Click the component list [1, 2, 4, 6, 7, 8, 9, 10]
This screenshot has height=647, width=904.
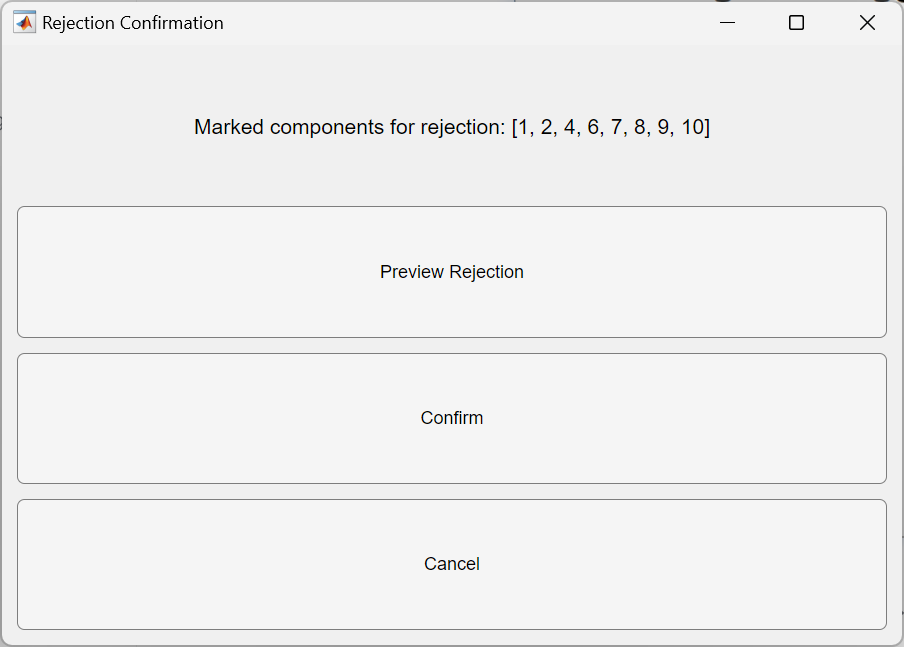[x=611, y=127]
